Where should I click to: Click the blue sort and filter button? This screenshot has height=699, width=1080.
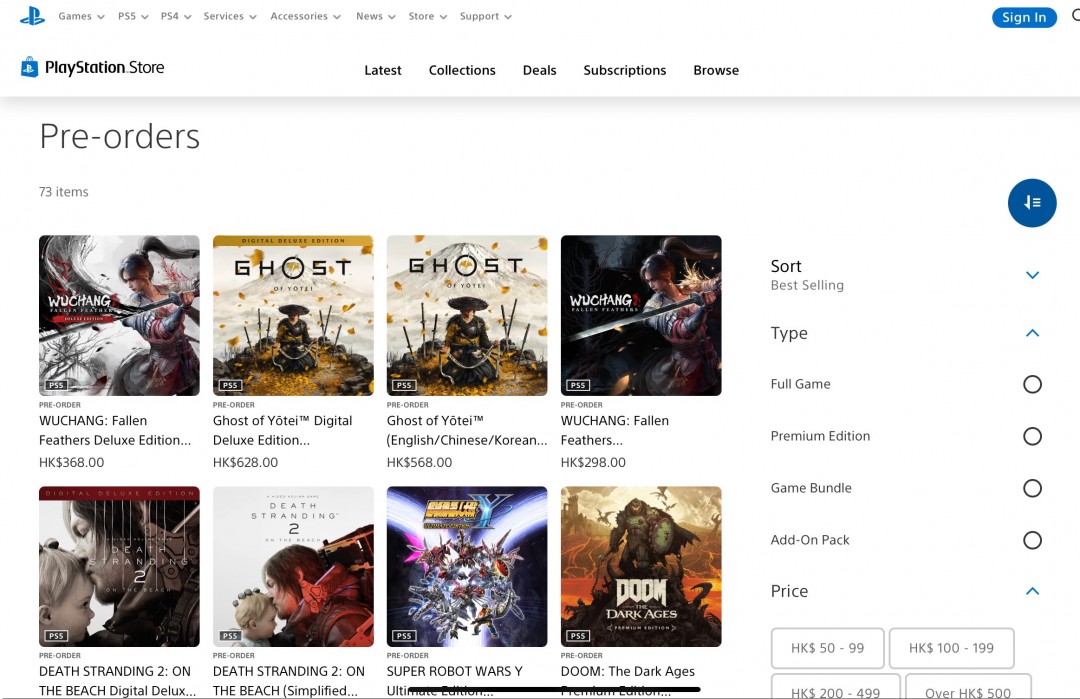pos(1032,203)
